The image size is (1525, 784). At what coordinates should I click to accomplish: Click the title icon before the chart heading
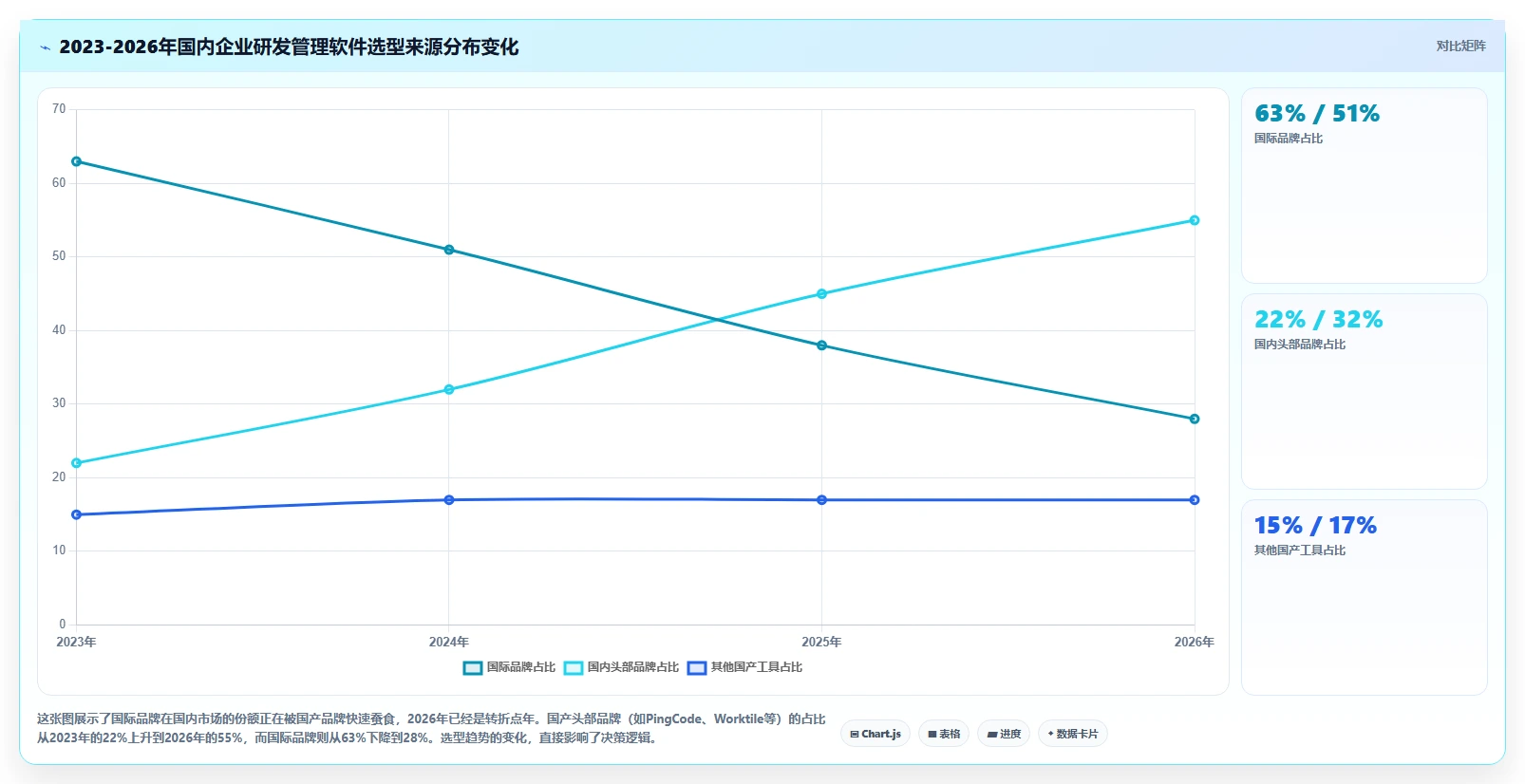click(x=45, y=47)
